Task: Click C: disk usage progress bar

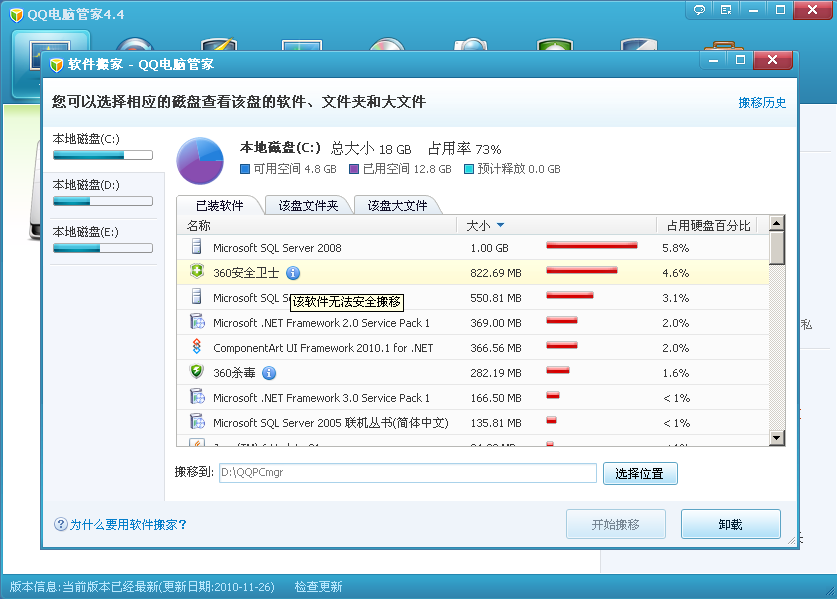Action: (x=102, y=155)
